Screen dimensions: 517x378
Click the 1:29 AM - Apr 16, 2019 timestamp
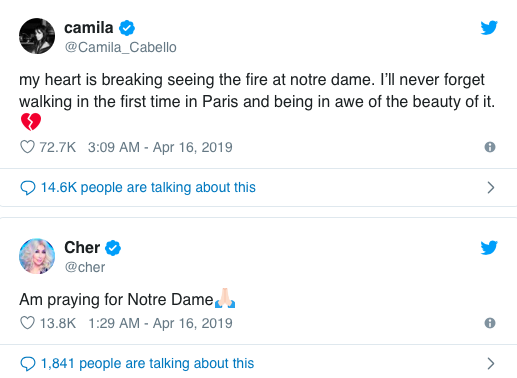tap(160, 323)
